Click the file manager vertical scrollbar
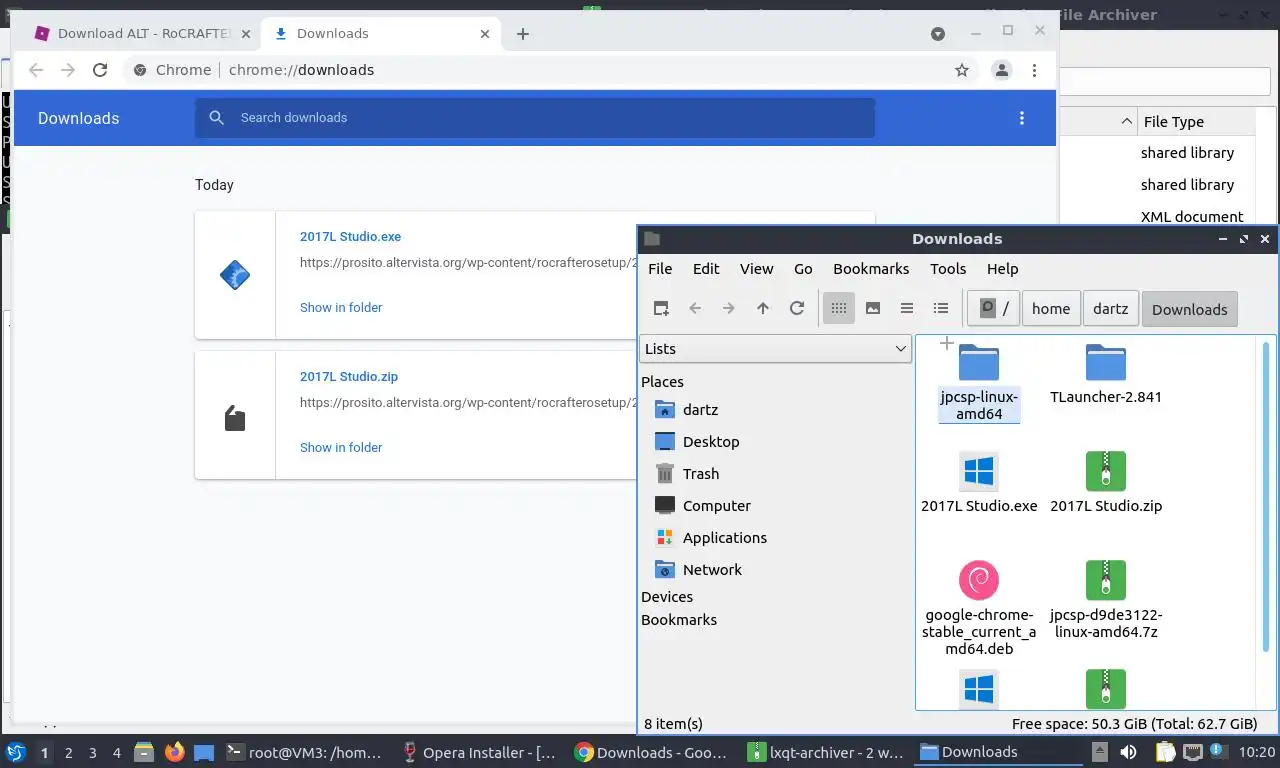 tap(1266, 495)
